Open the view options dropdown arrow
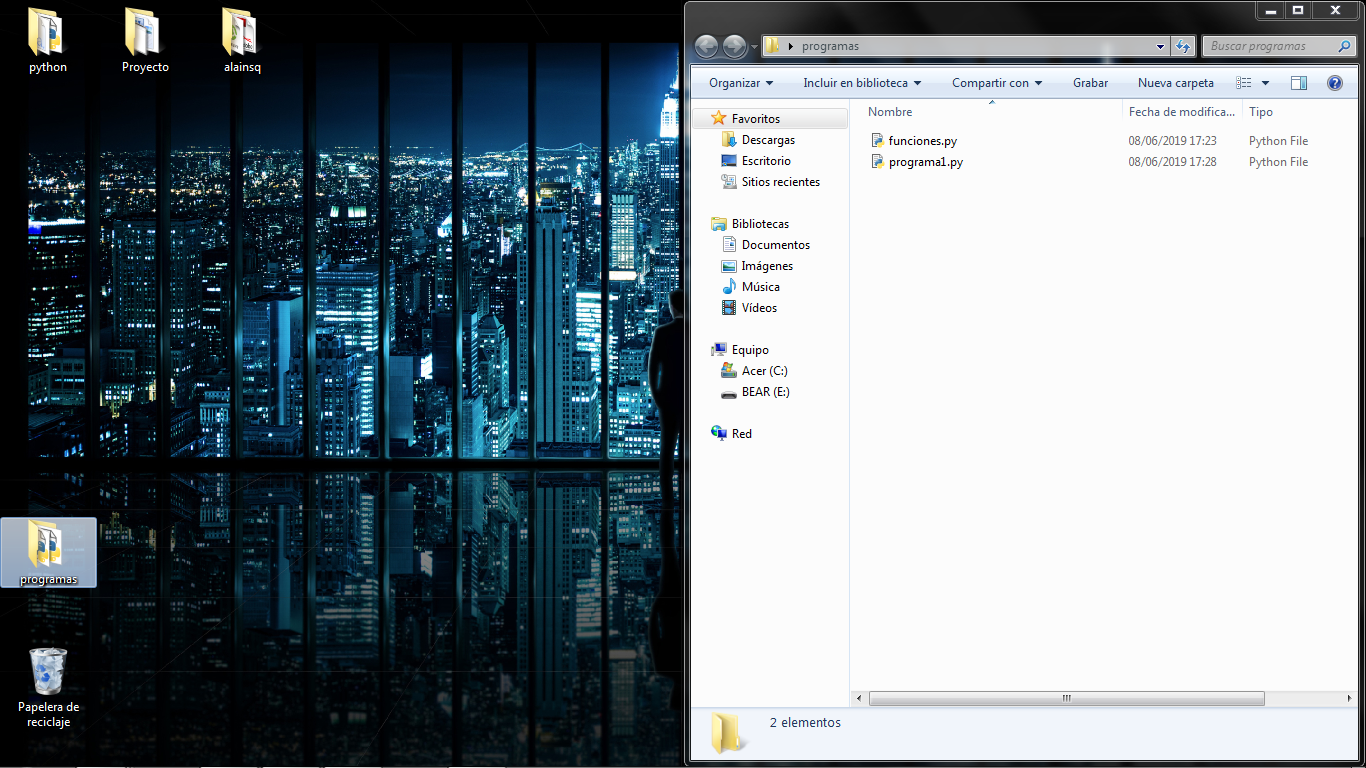The width and height of the screenshot is (1366, 768). pos(1265,83)
